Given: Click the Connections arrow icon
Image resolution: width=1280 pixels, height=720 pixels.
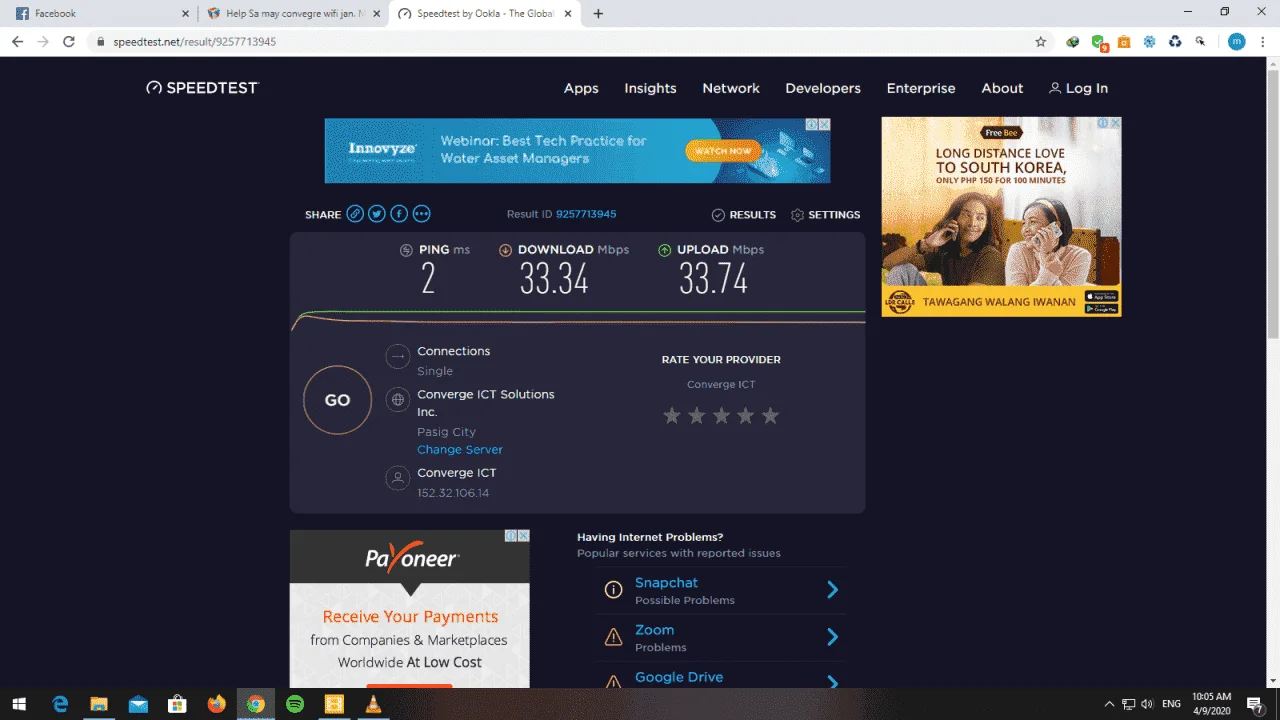Looking at the screenshot, I should pyautogui.click(x=398, y=356).
